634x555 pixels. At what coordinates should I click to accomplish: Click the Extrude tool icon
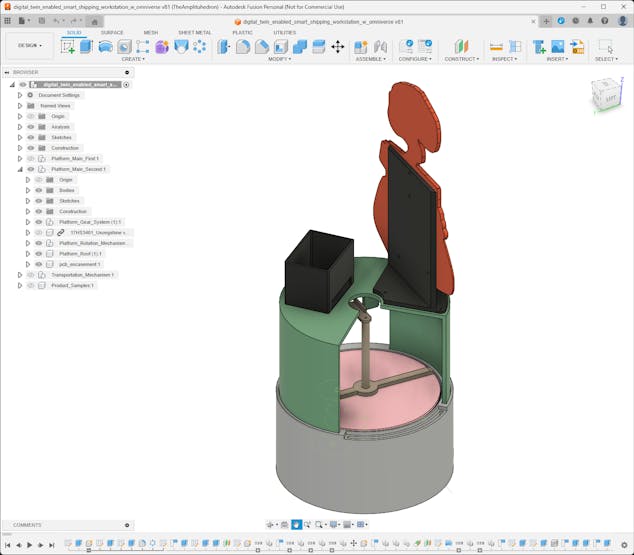click(86, 46)
